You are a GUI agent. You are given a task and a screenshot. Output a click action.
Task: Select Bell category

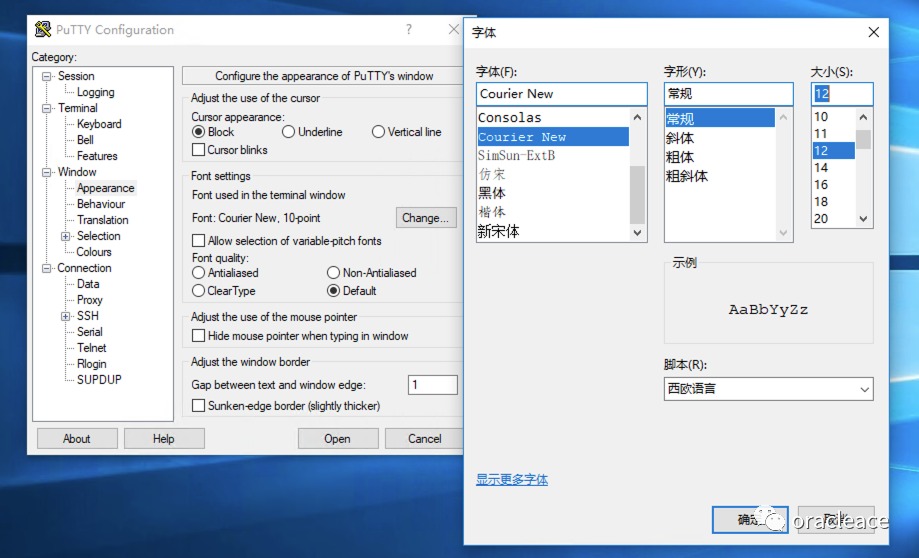pyautogui.click(x=85, y=140)
